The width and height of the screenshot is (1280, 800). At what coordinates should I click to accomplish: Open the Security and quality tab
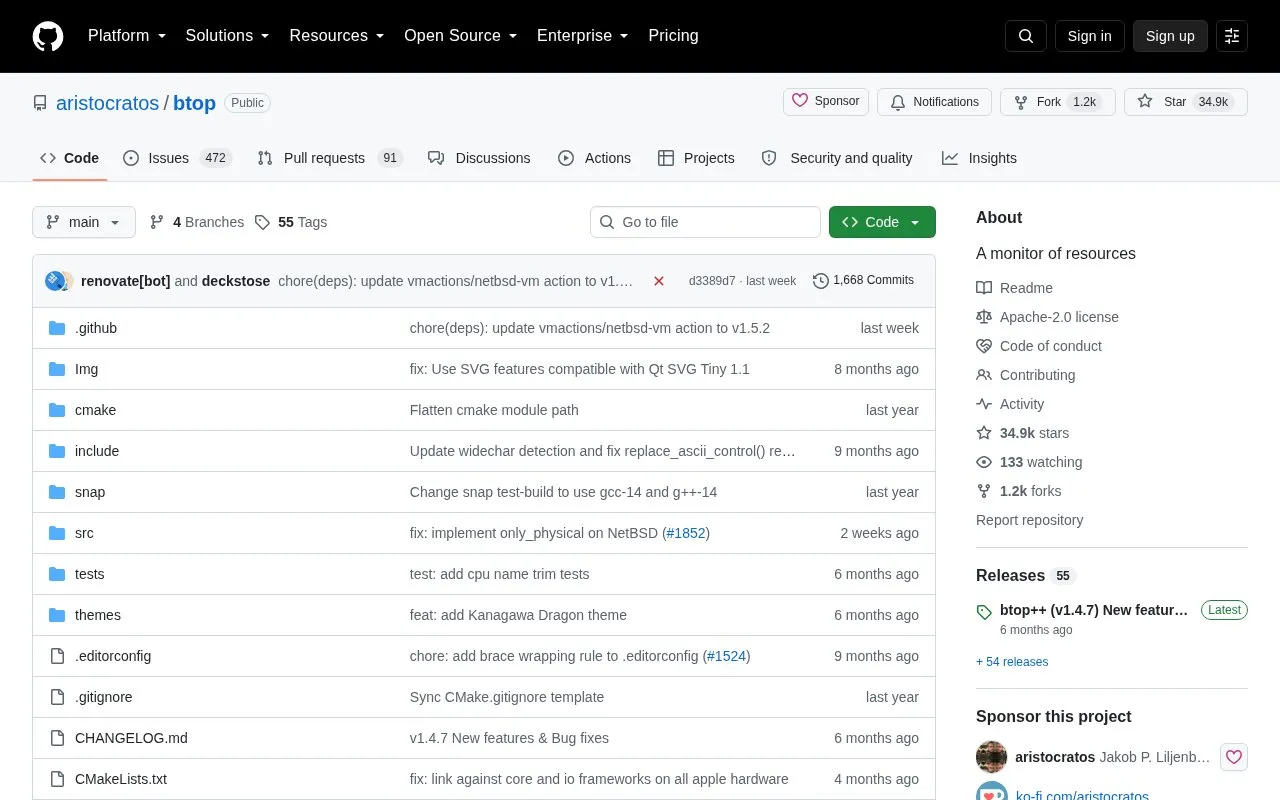click(837, 158)
